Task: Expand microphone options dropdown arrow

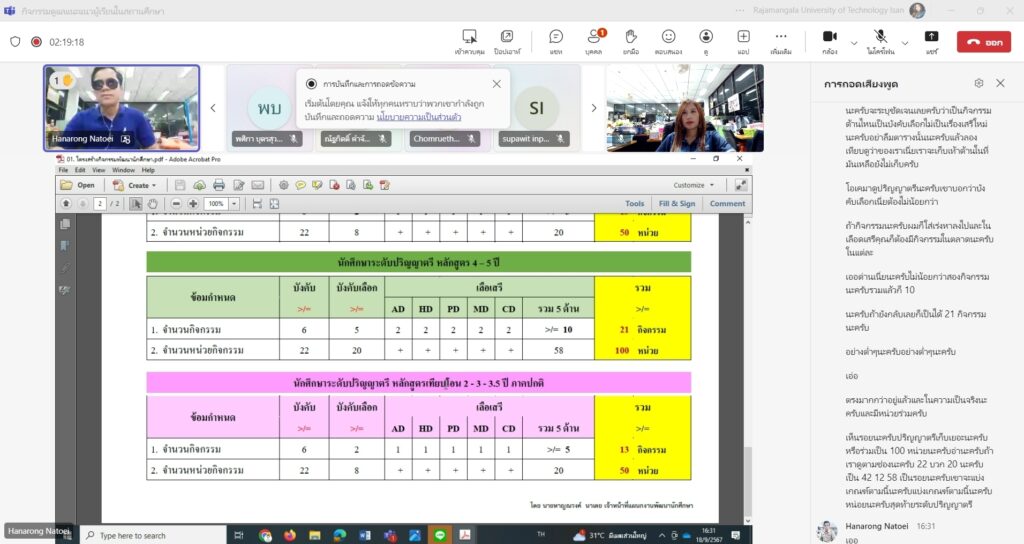Action: (906, 42)
